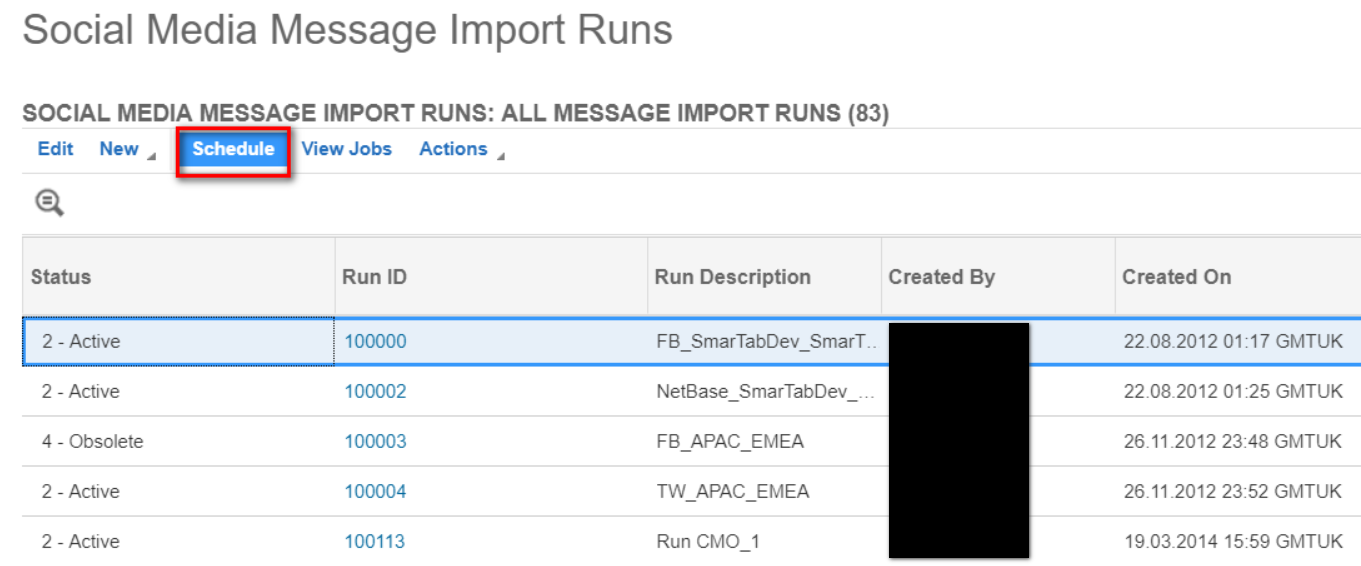This screenshot has height=566, width=1361.
Task: Select the Run CMO_1 description cell
Action: (x=708, y=541)
